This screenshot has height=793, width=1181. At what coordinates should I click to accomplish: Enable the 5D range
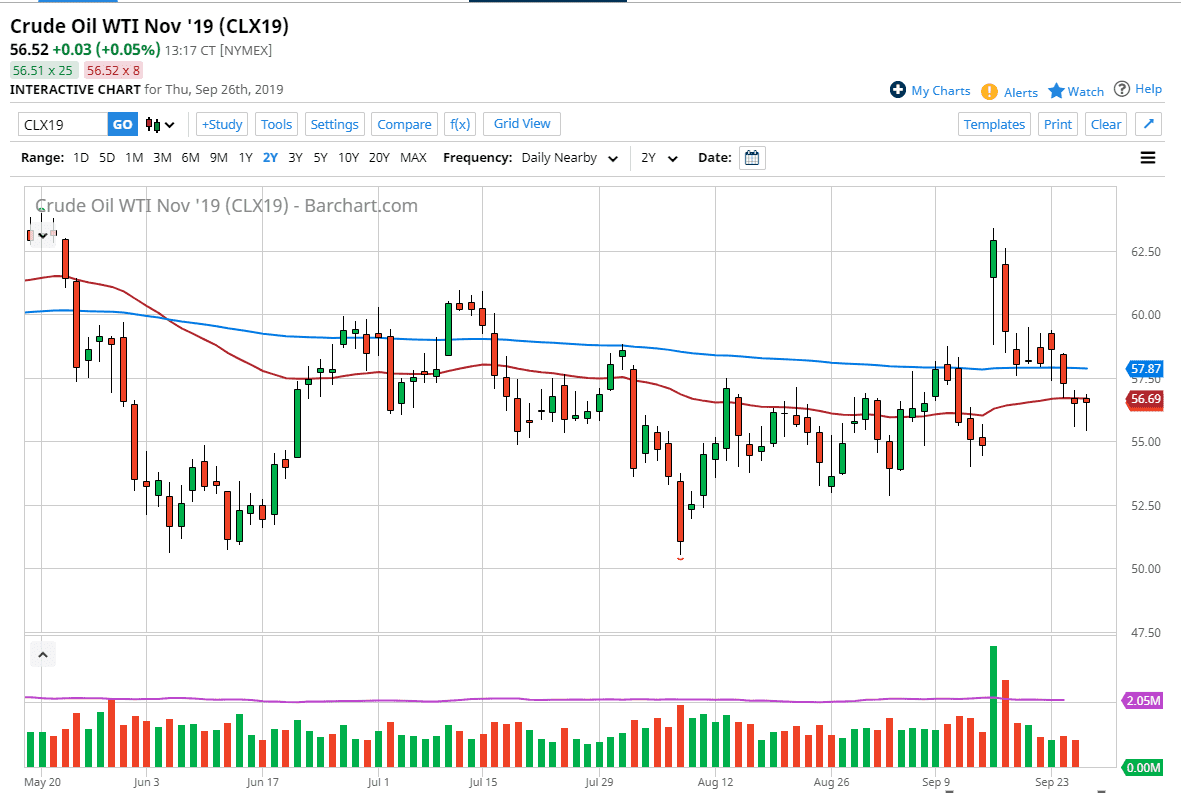point(107,157)
